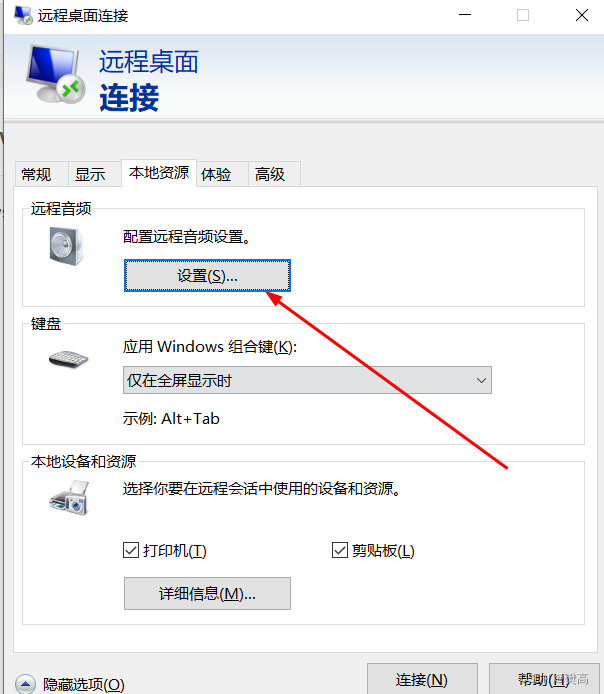Click the 详细信息(M)... button
The image size is (604, 694).
point(207,594)
